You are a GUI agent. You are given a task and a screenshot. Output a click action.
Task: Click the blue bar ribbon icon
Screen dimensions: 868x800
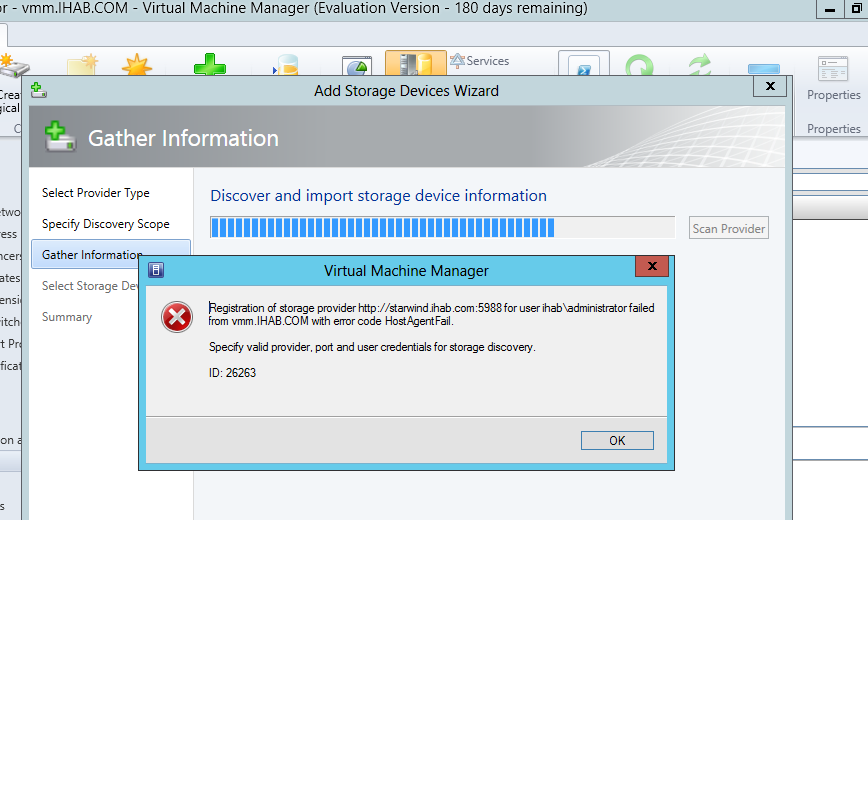click(x=764, y=69)
